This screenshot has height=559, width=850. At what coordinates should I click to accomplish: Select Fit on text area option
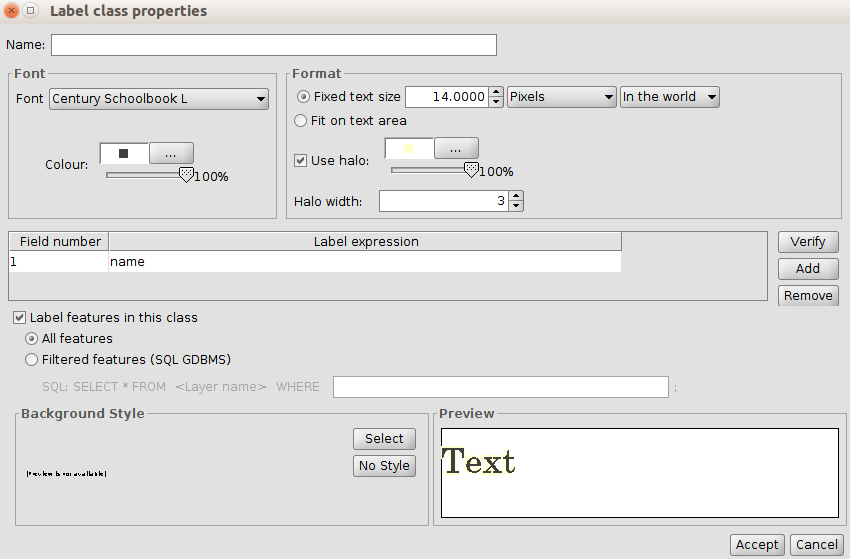302,120
